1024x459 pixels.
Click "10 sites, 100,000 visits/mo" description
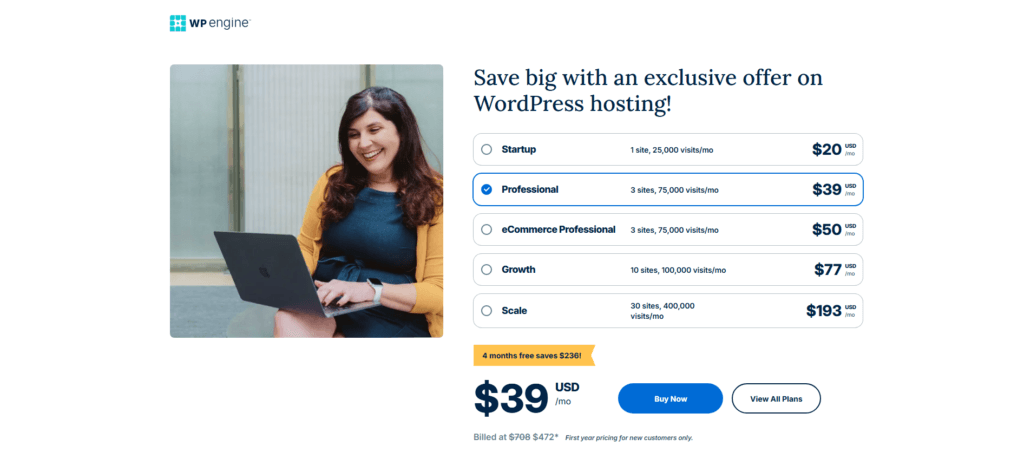click(x=678, y=270)
